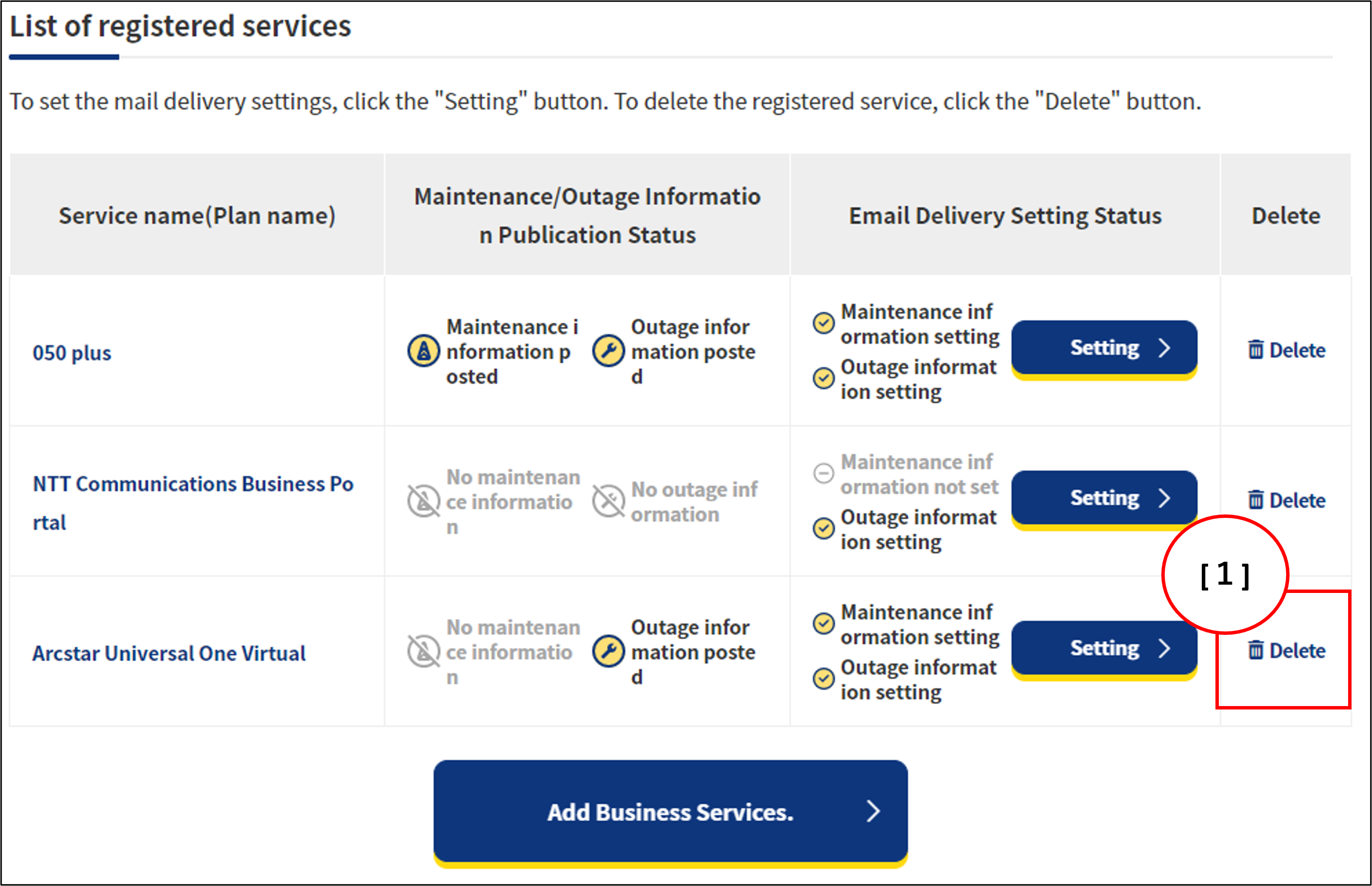Click Arcstar outage information setting checkmark
Viewport: 1372px width, 886px height.
pos(823,678)
